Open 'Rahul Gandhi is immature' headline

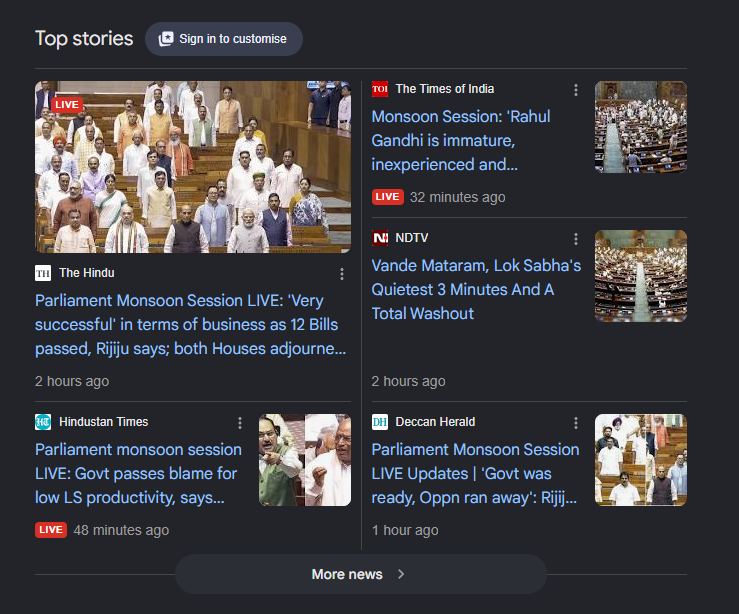pos(461,140)
